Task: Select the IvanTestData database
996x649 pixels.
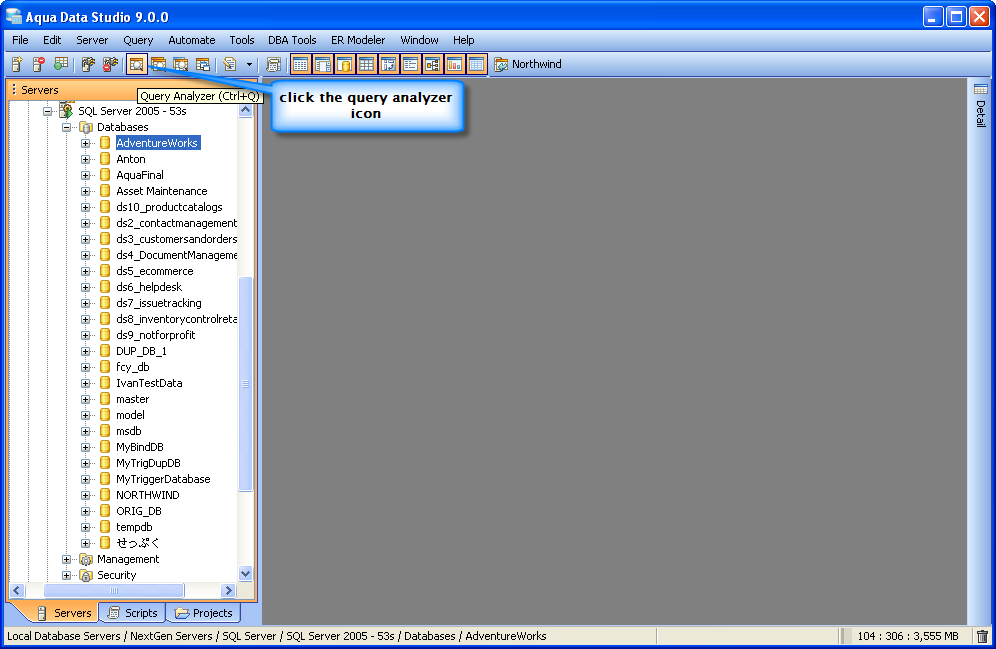Action: [149, 383]
